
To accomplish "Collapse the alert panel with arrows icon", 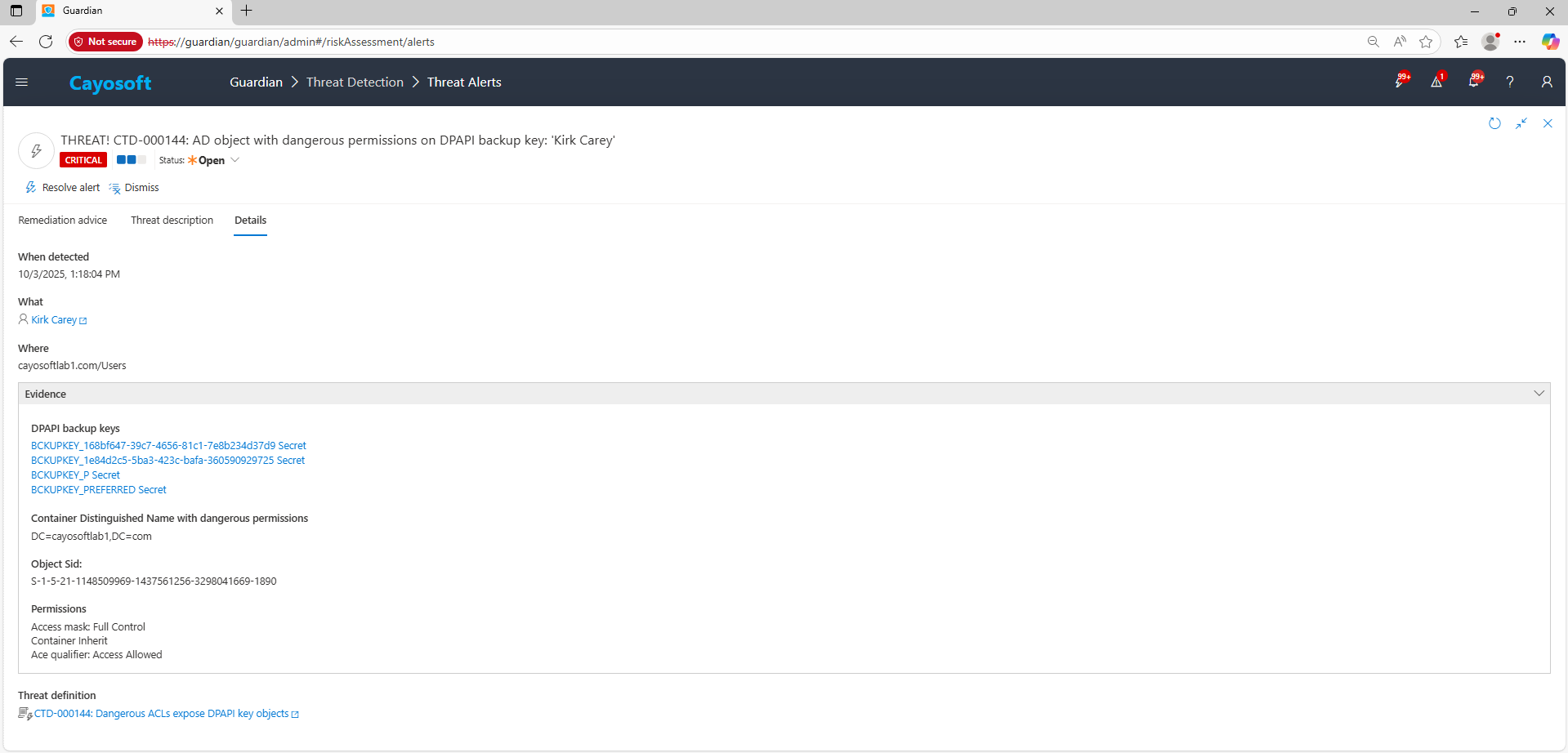I will click(1521, 123).
